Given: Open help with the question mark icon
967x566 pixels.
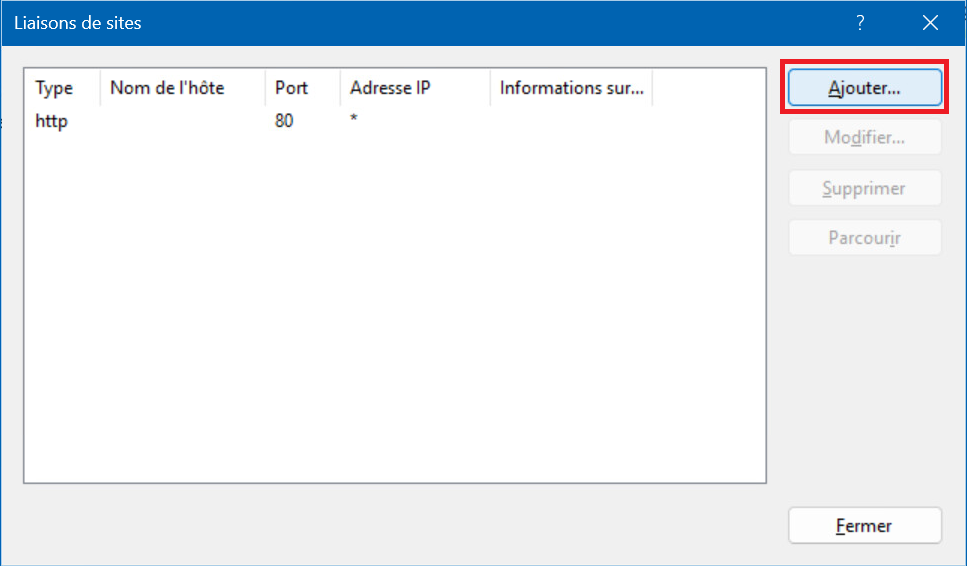Looking at the screenshot, I should pyautogui.click(x=860, y=22).
